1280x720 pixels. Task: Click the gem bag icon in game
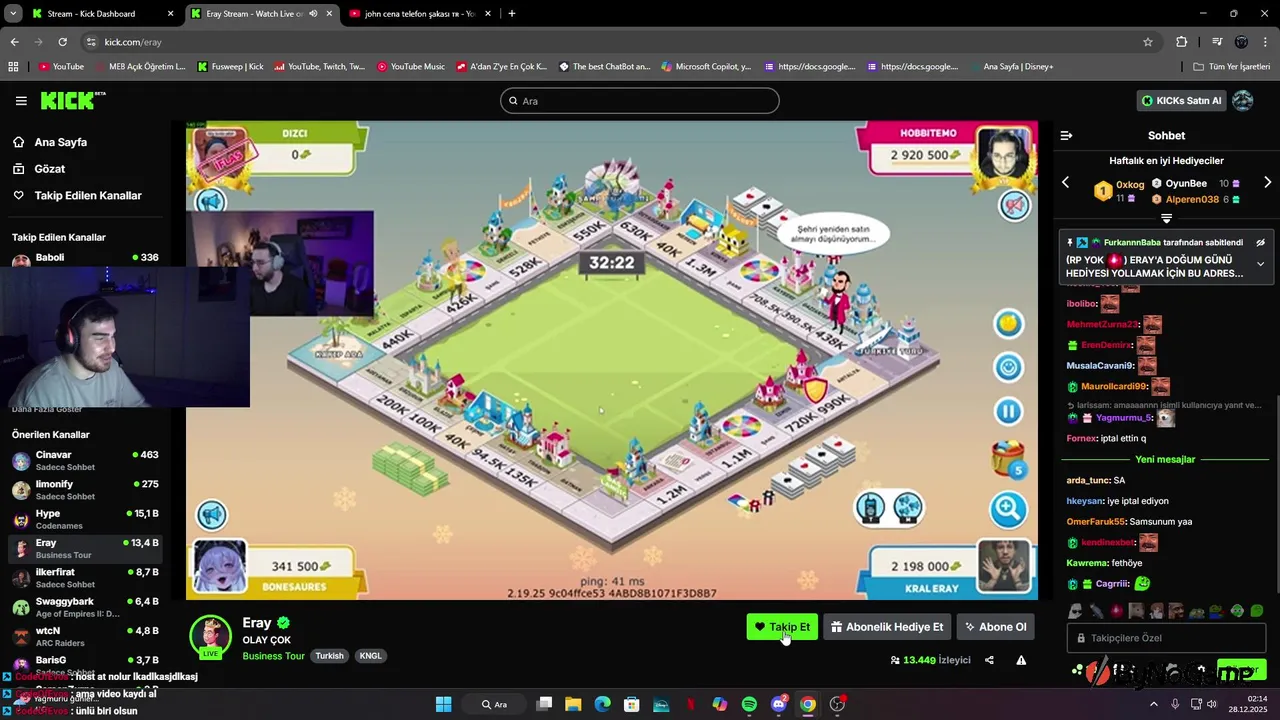[1008, 459]
